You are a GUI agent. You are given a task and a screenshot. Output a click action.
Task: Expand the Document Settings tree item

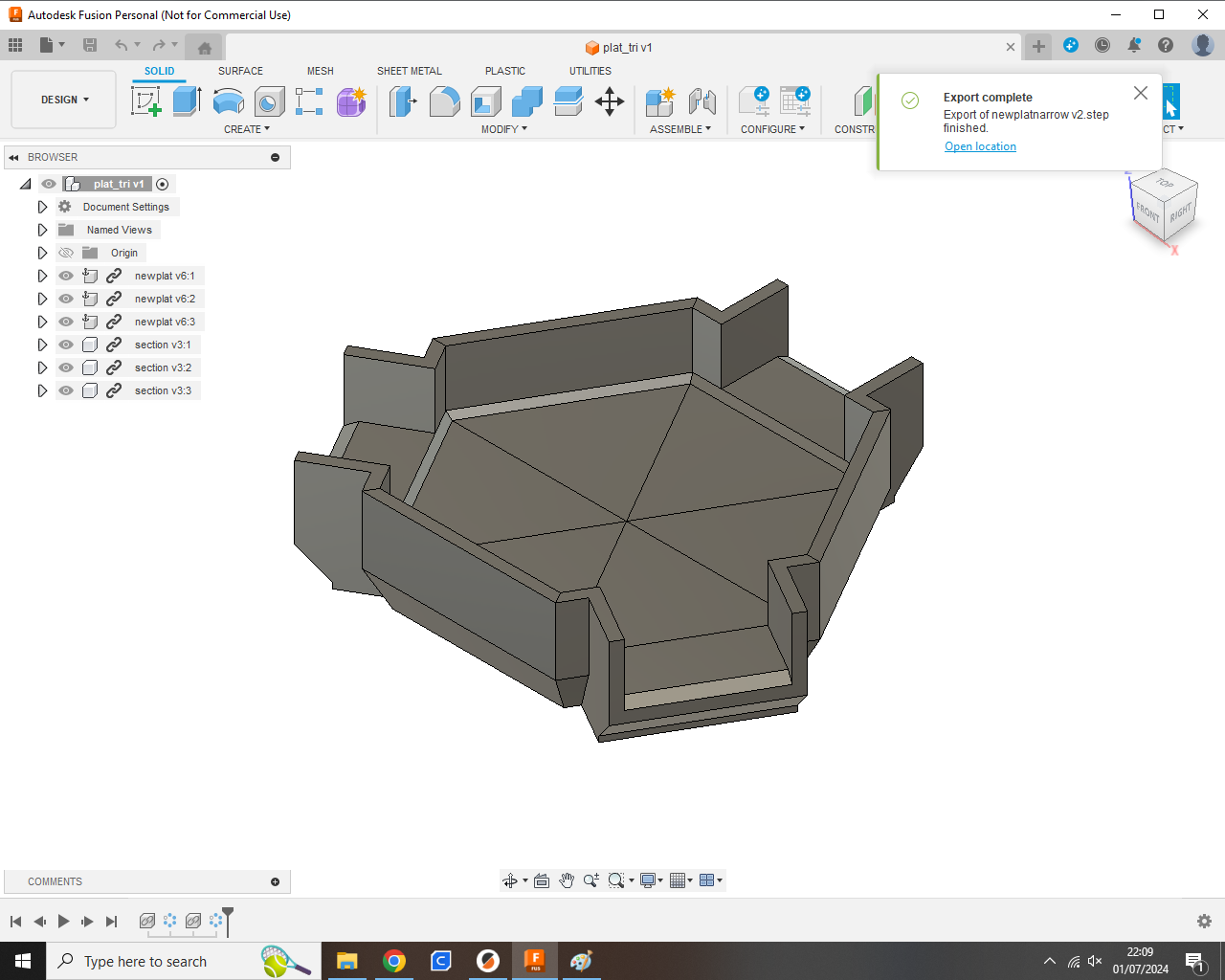pyautogui.click(x=42, y=207)
